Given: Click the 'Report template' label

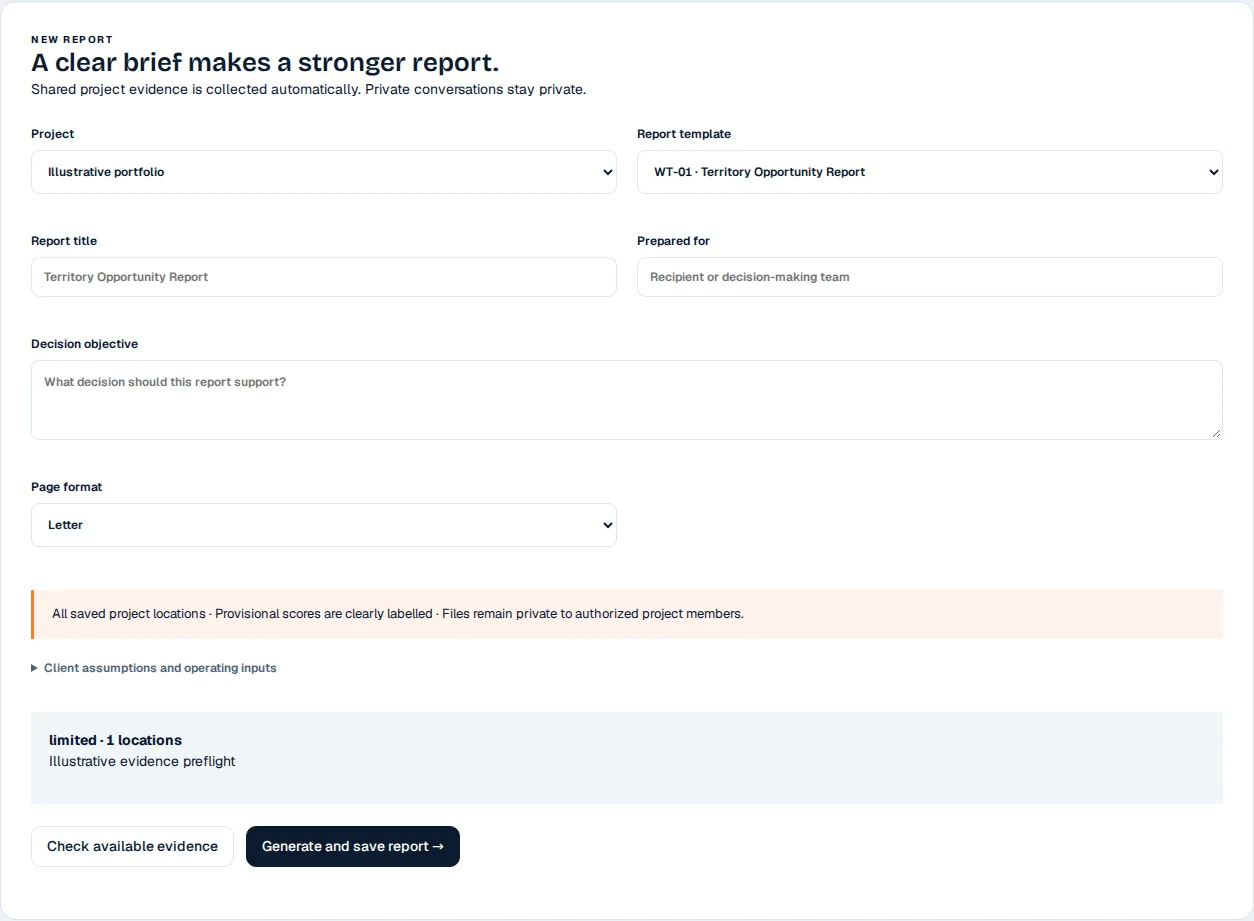Looking at the screenshot, I should (684, 134).
